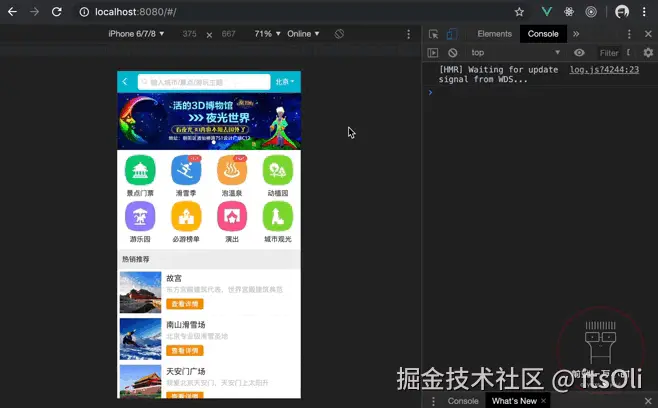Click the 天安门广场 title text

(x=186, y=371)
